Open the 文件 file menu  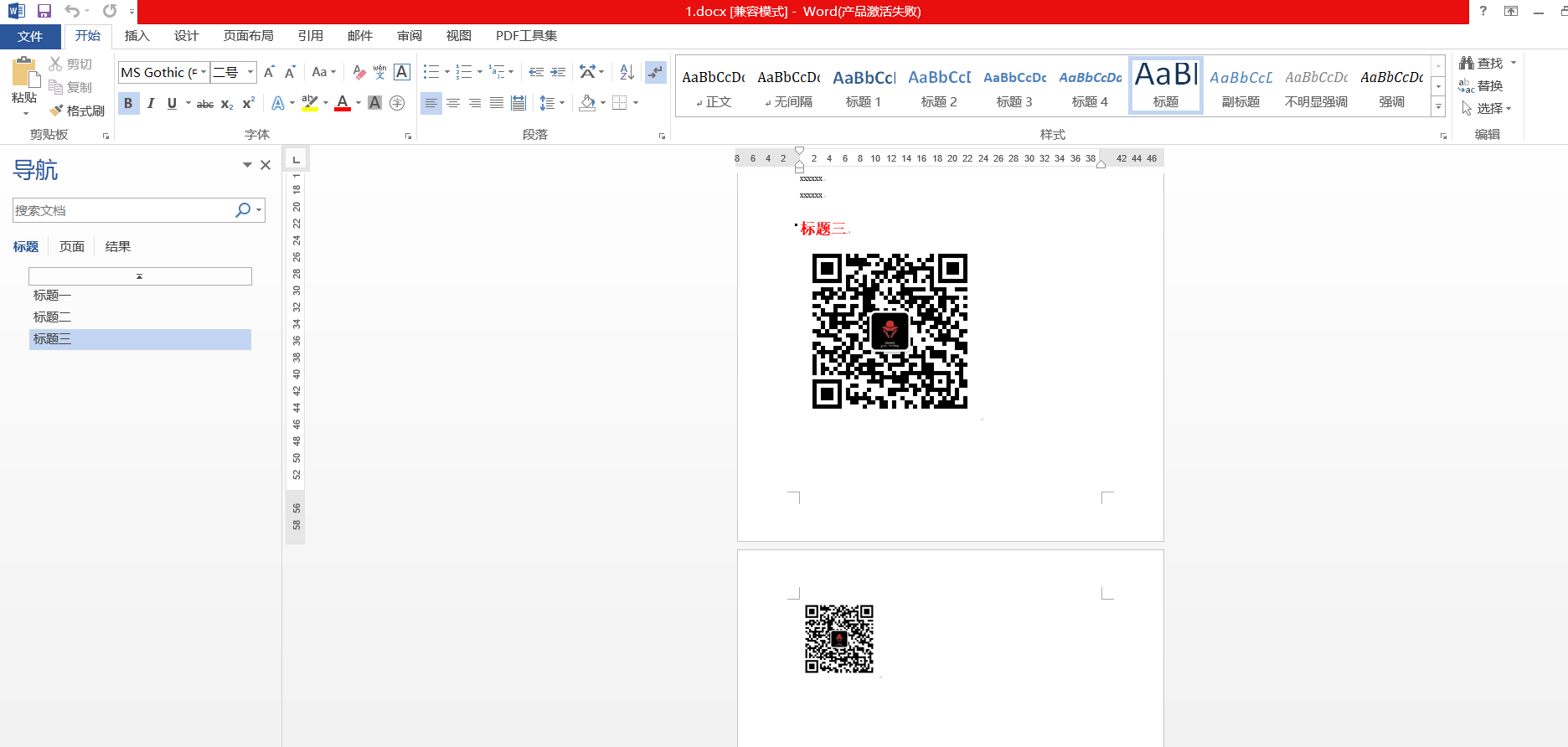pyautogui.click(x=30, y=36)
